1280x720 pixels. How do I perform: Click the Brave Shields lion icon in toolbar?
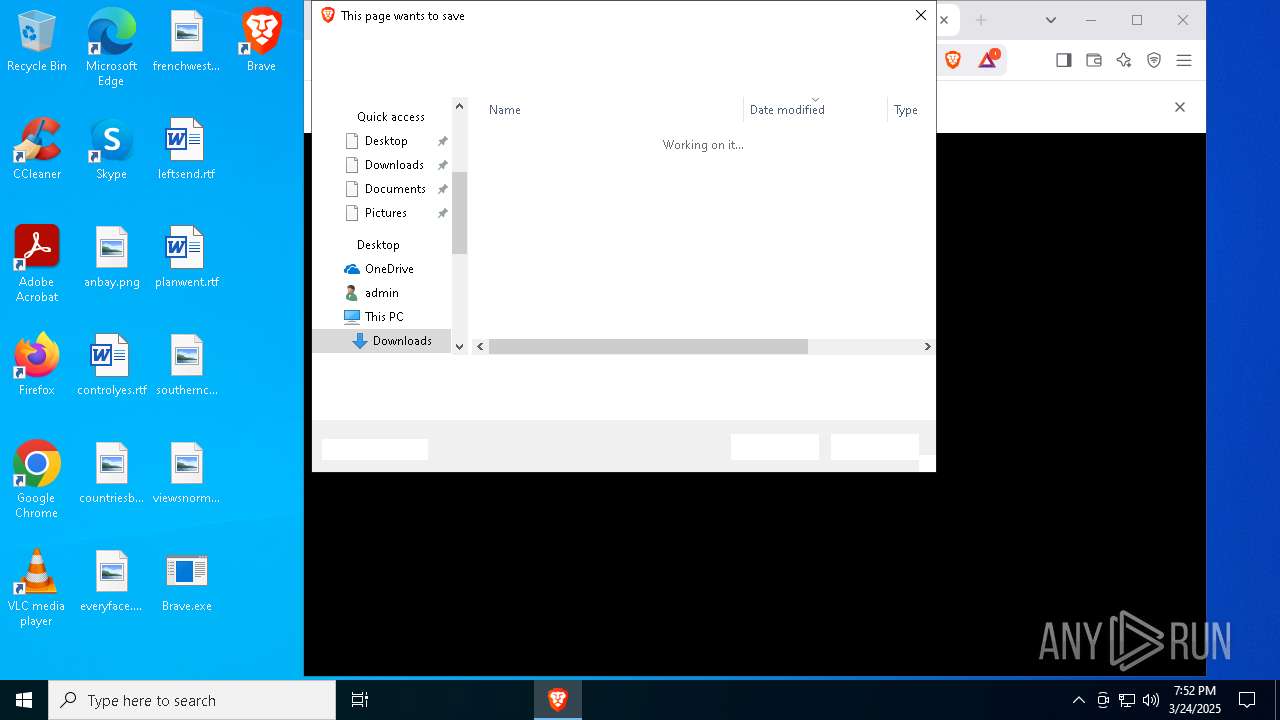[x=953, y=60]
